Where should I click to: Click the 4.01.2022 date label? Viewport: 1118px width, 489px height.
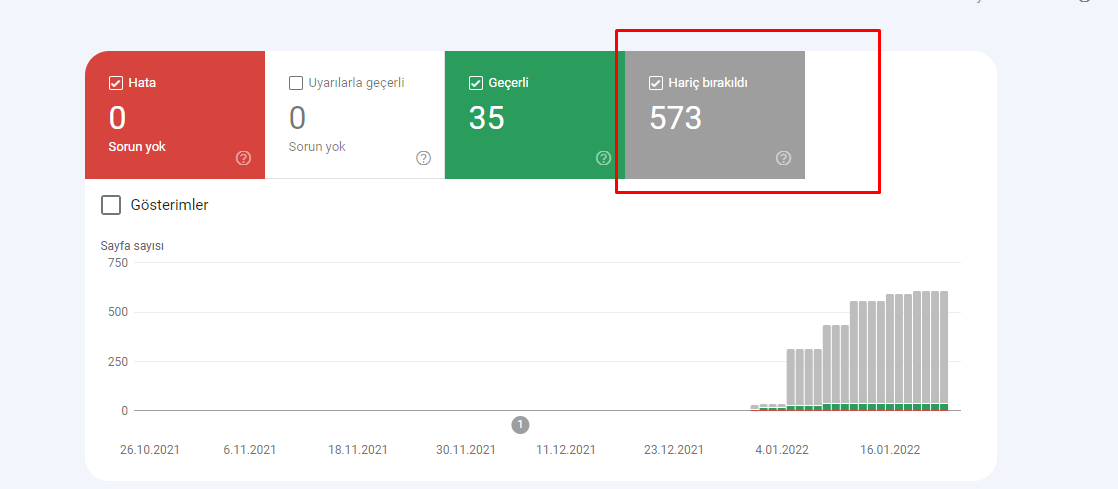782,450
